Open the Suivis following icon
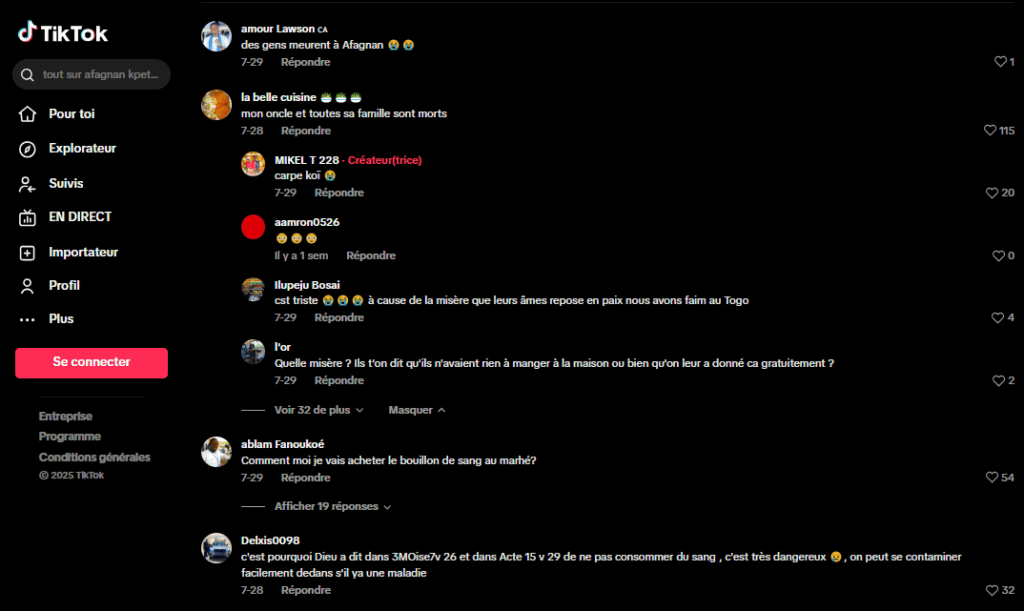The image size is (1024, 611). [27, 184]
